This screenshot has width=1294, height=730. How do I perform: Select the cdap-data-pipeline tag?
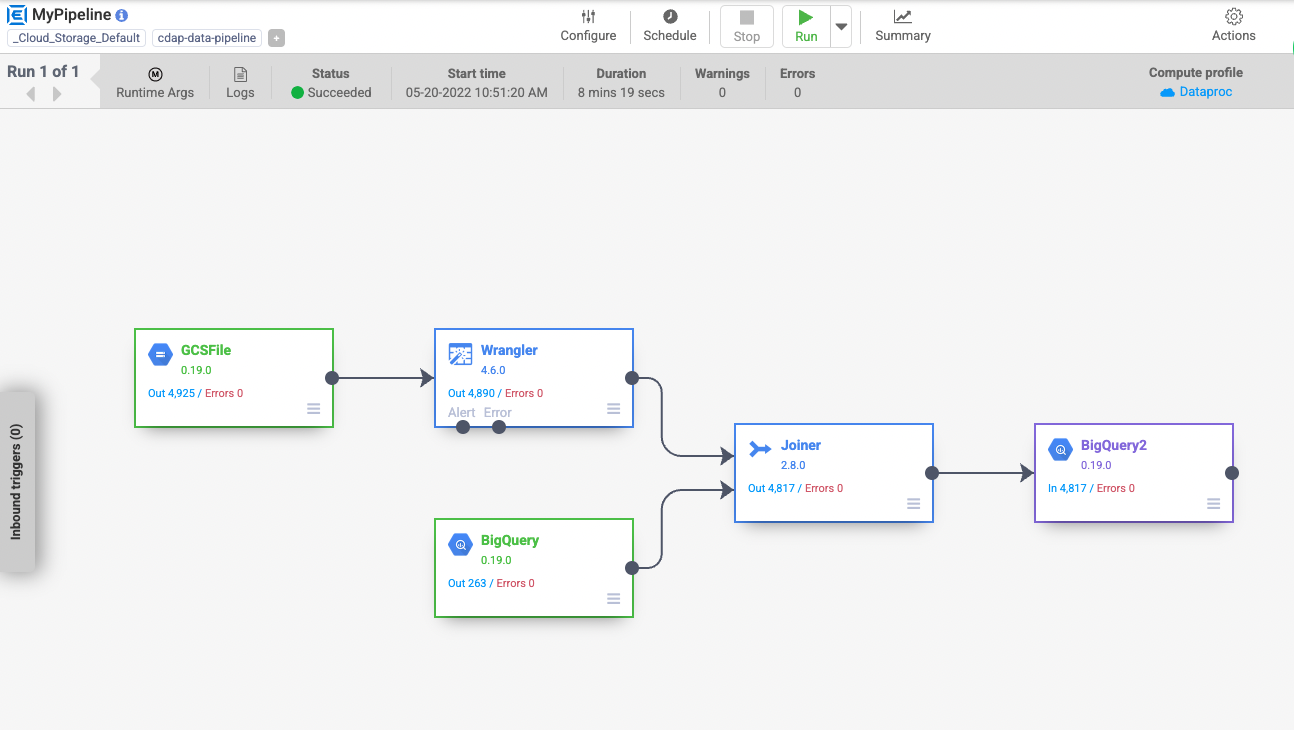coord(207,38)
